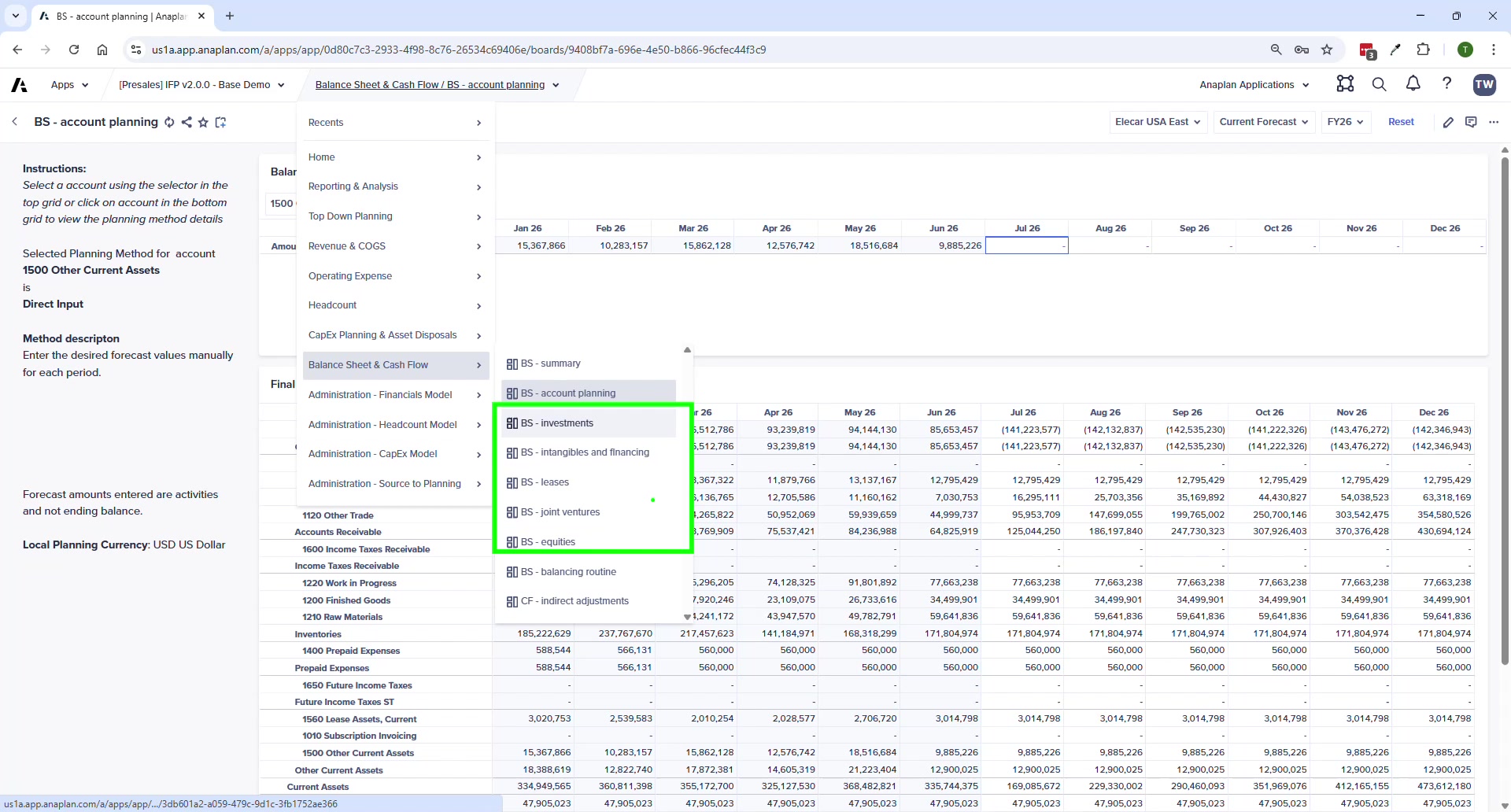Viewport: 1511px width, 812px height.
Task: Open the Elecar USA East selector
Action: click(1158, 122)
